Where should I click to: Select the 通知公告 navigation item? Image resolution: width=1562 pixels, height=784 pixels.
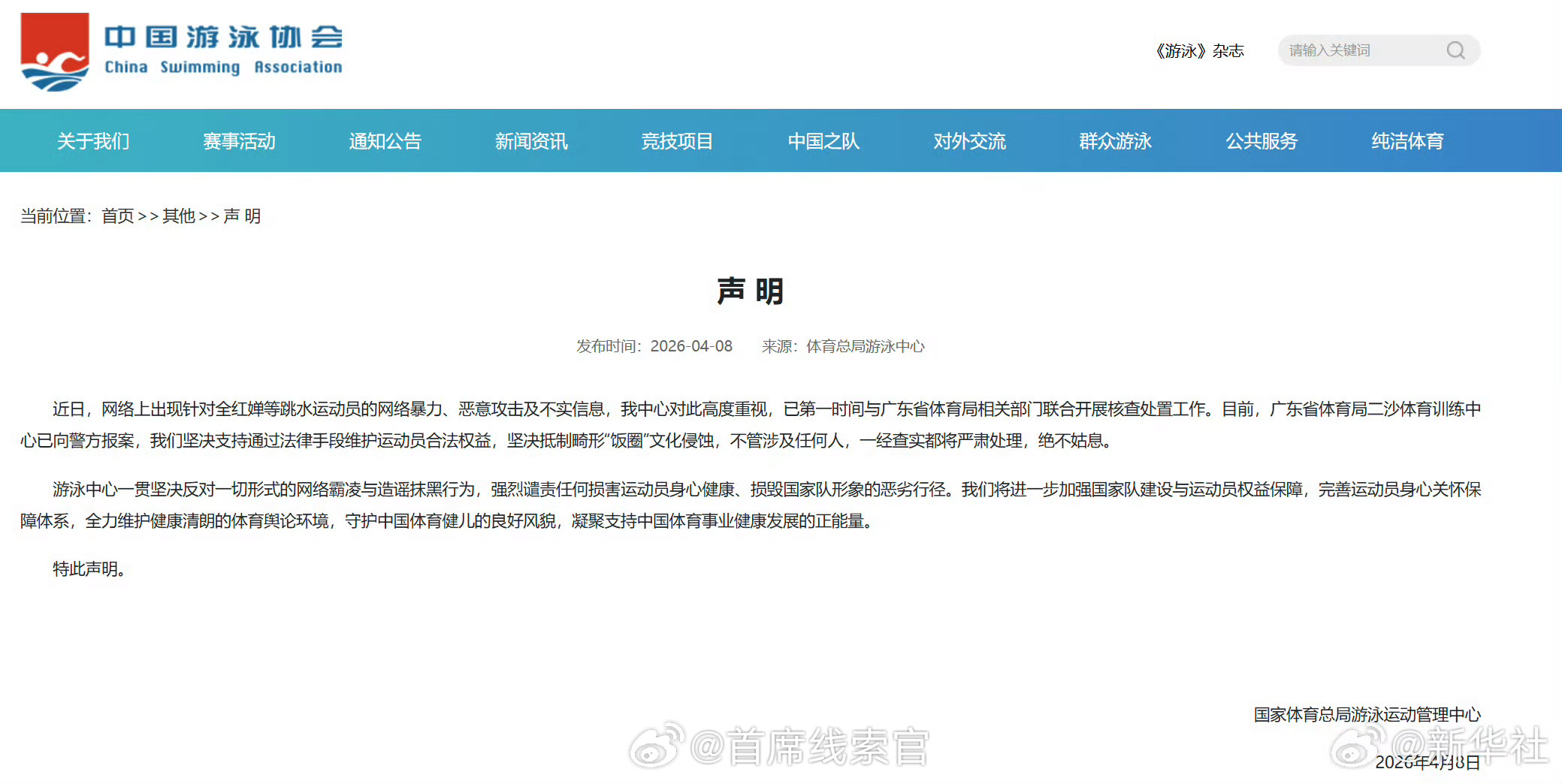coord(385,140)
